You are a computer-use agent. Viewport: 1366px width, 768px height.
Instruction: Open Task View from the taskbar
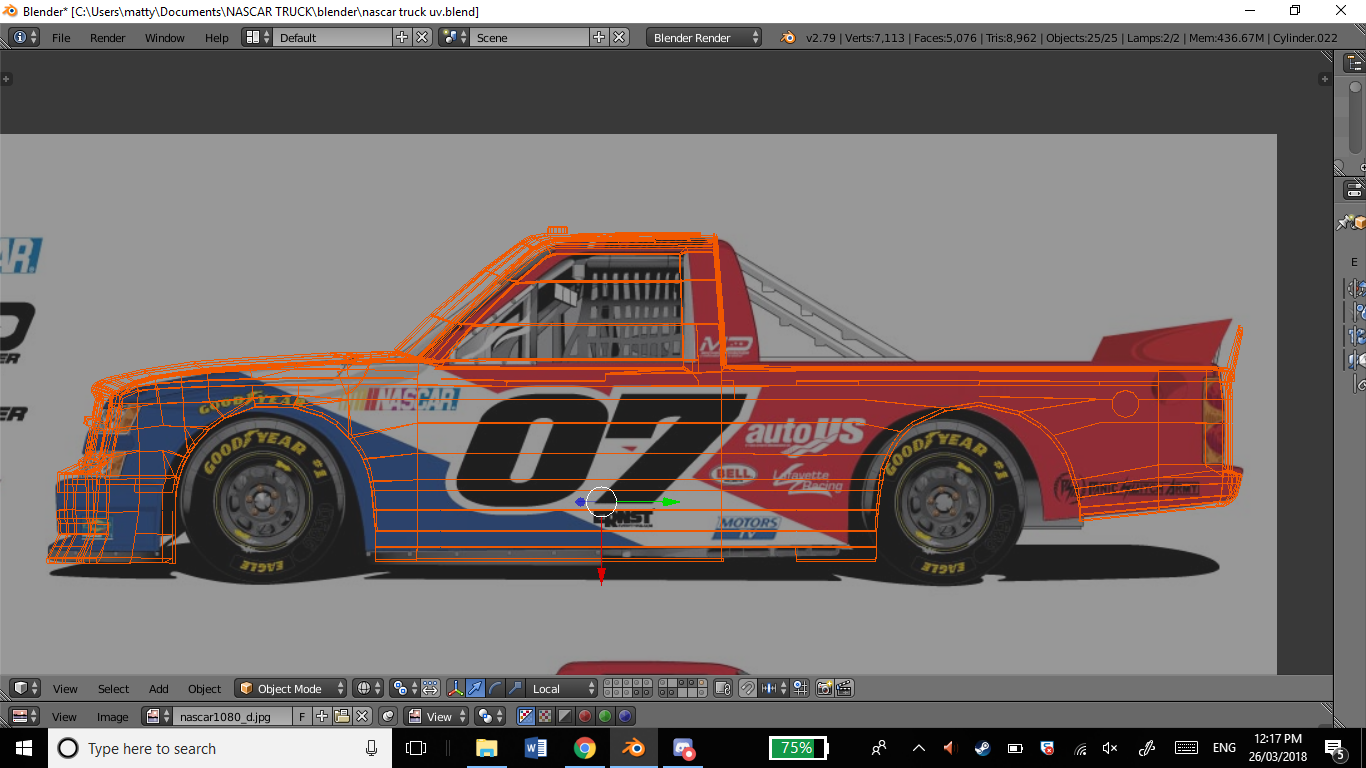(x=416, y=748)
